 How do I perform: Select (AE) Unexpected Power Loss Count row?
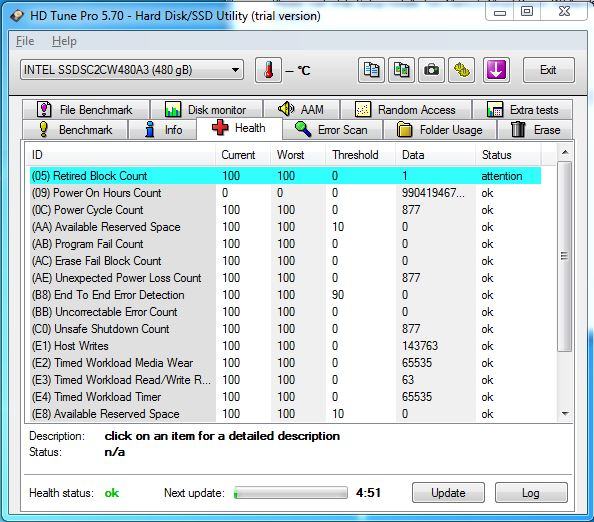click(285, 278)
